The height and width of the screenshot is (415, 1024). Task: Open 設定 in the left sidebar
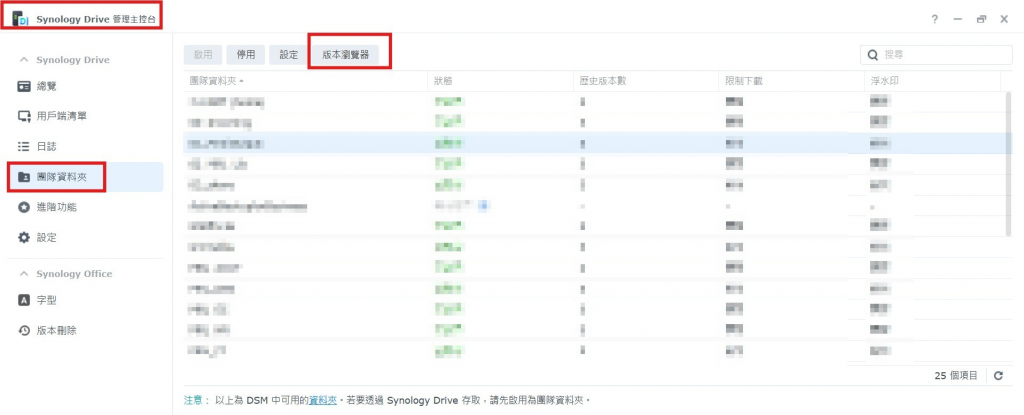86,238
